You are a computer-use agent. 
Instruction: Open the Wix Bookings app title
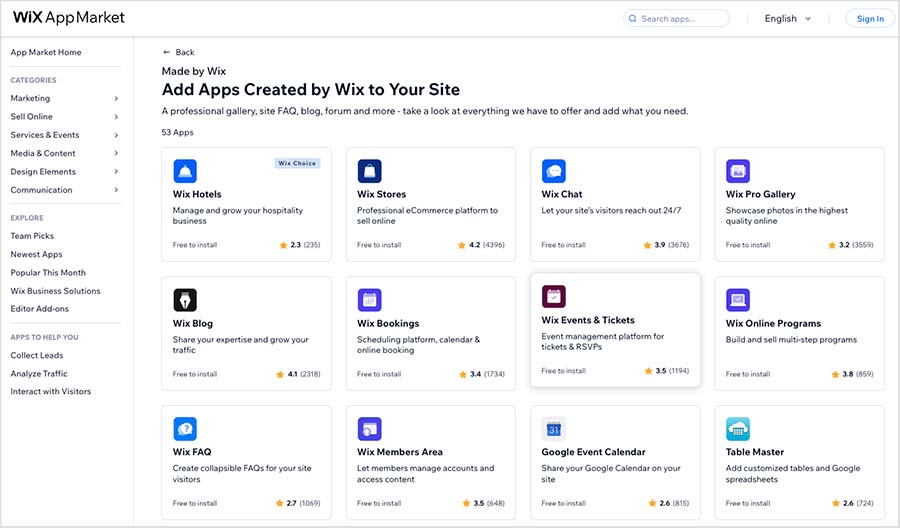(388, 324)
